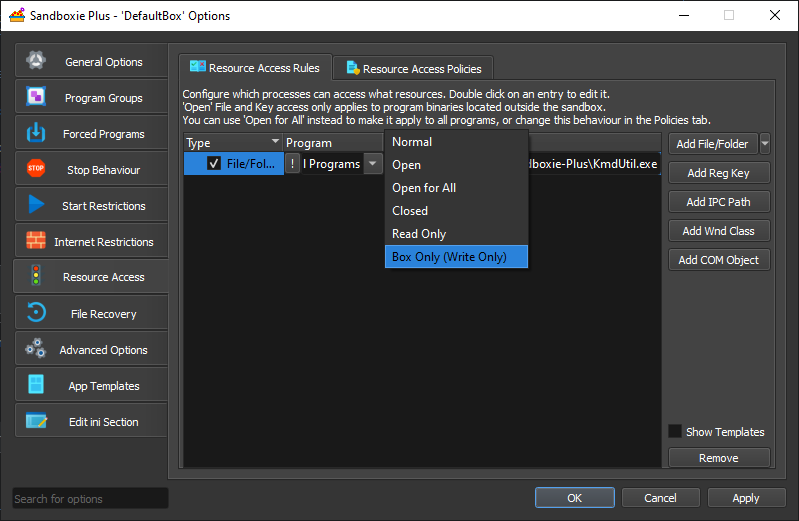Click the Programs combo box text field
Screen dimensions: 799x521
click(332, 164)
